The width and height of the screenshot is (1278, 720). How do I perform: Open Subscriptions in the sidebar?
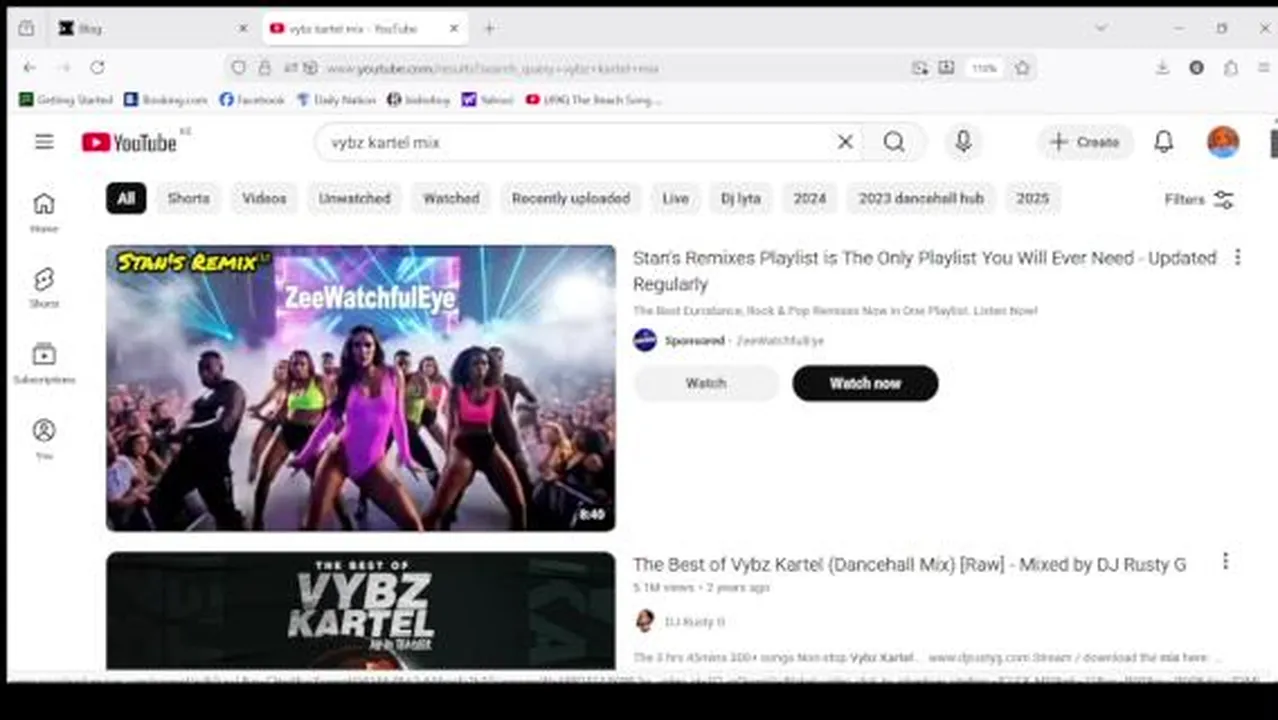(44, 364)
